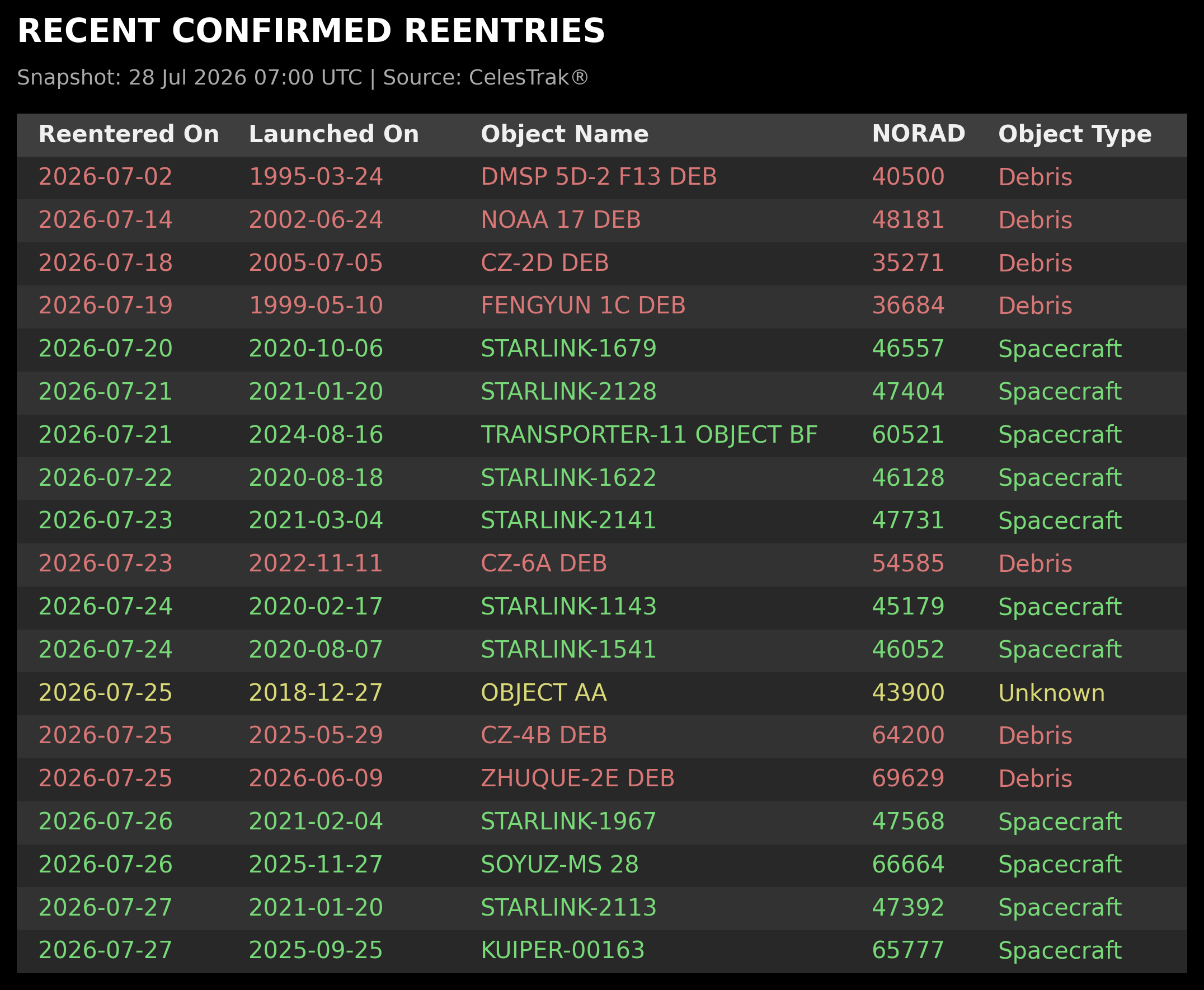Open the DMSP 5D-2 F13 DEB entry
This screenshot has width=1204, height=990.
pyautogui.click(x=599, y=177)
